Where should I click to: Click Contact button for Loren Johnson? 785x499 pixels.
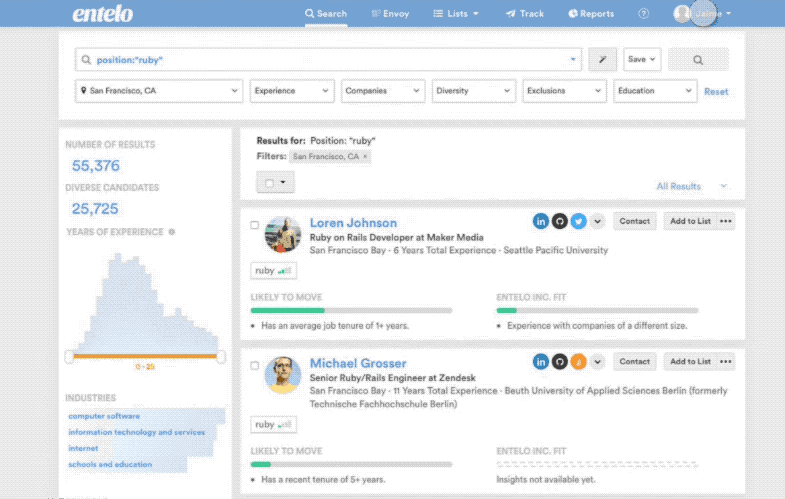634,221
